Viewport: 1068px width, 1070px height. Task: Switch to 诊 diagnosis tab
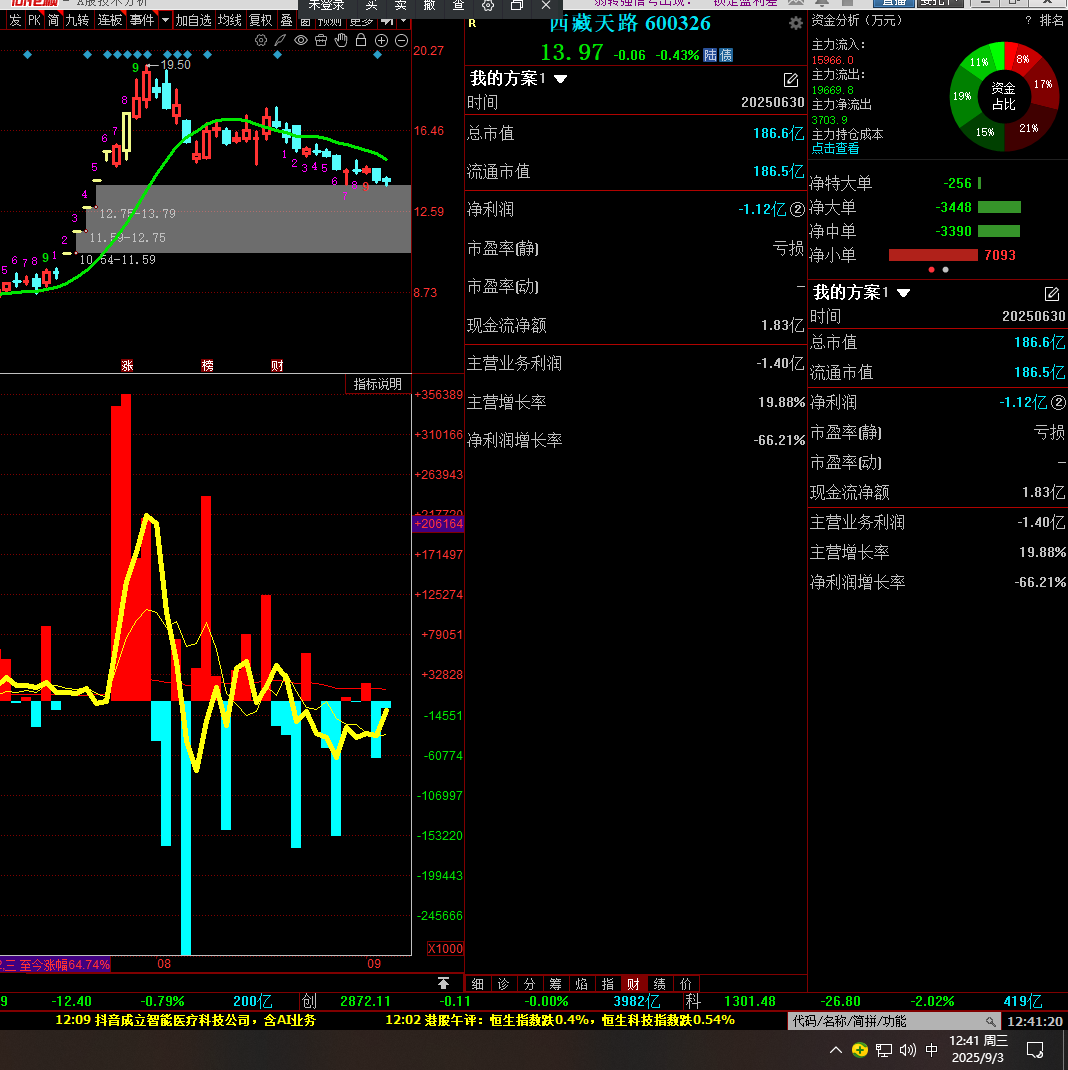coord(504,984)
